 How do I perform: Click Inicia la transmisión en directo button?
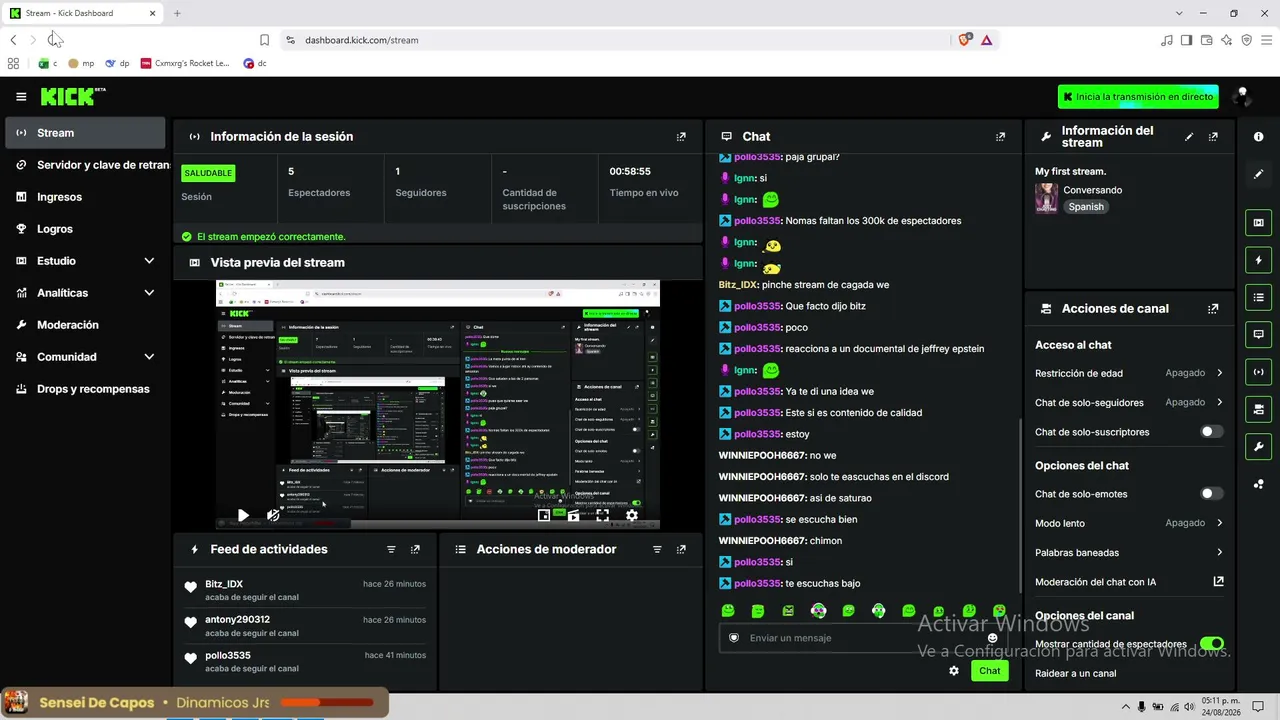[x=1138, y=97]
